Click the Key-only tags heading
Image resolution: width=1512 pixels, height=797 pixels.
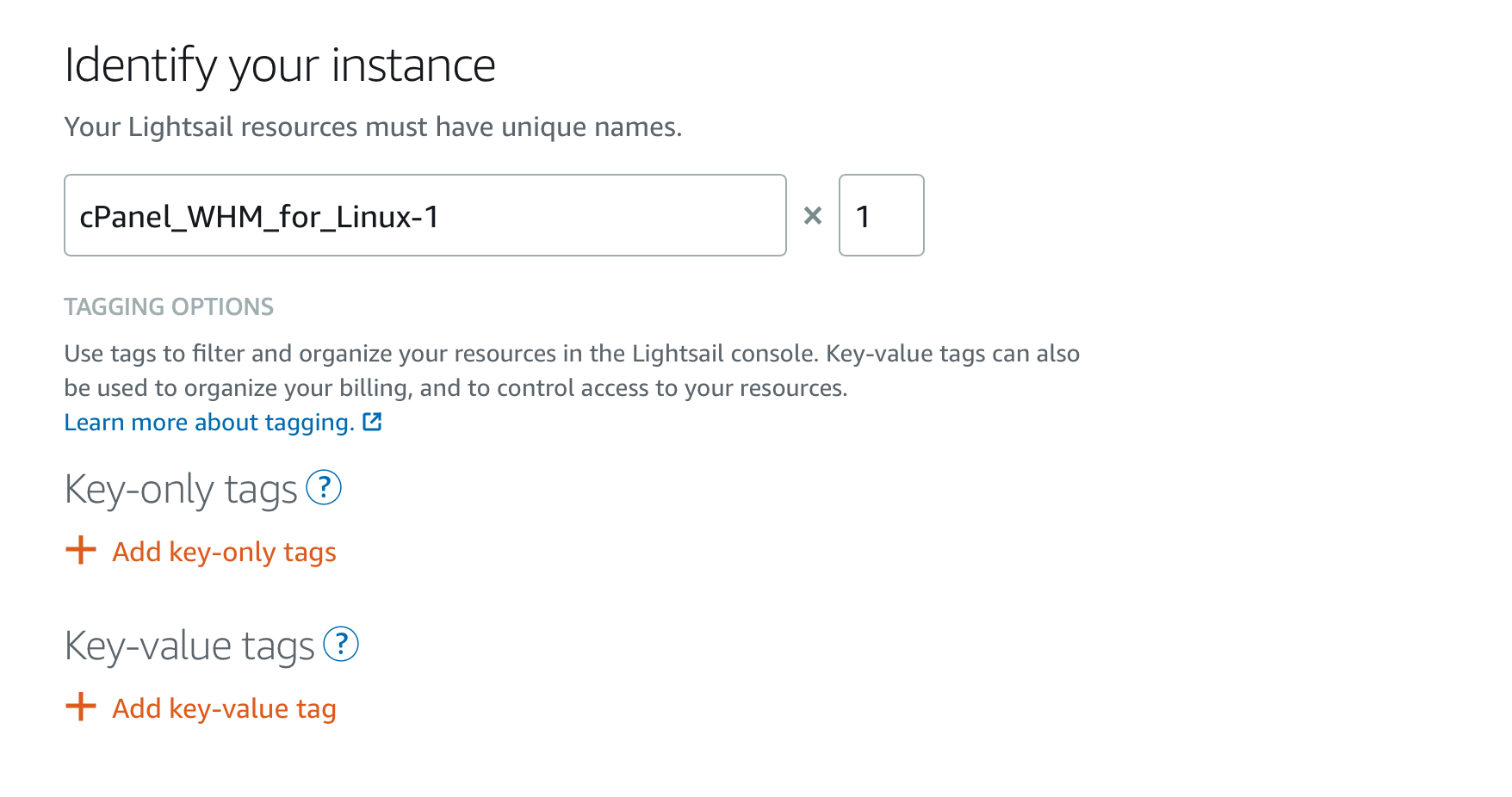point(181,490)
